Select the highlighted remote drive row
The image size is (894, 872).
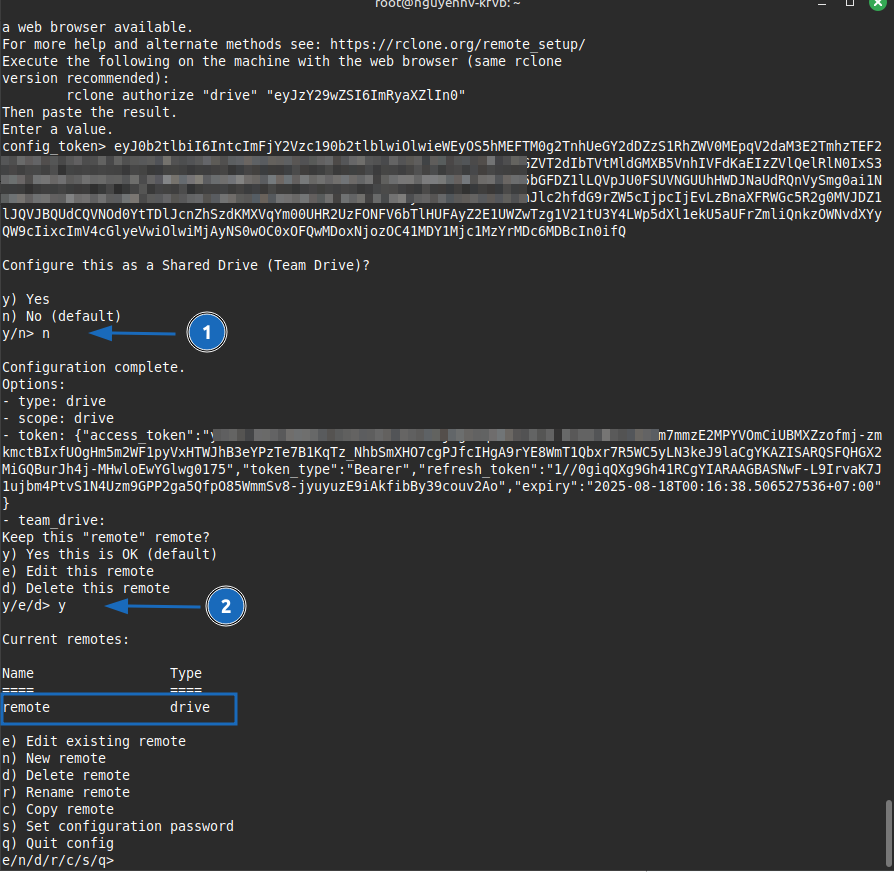[119, 708]
